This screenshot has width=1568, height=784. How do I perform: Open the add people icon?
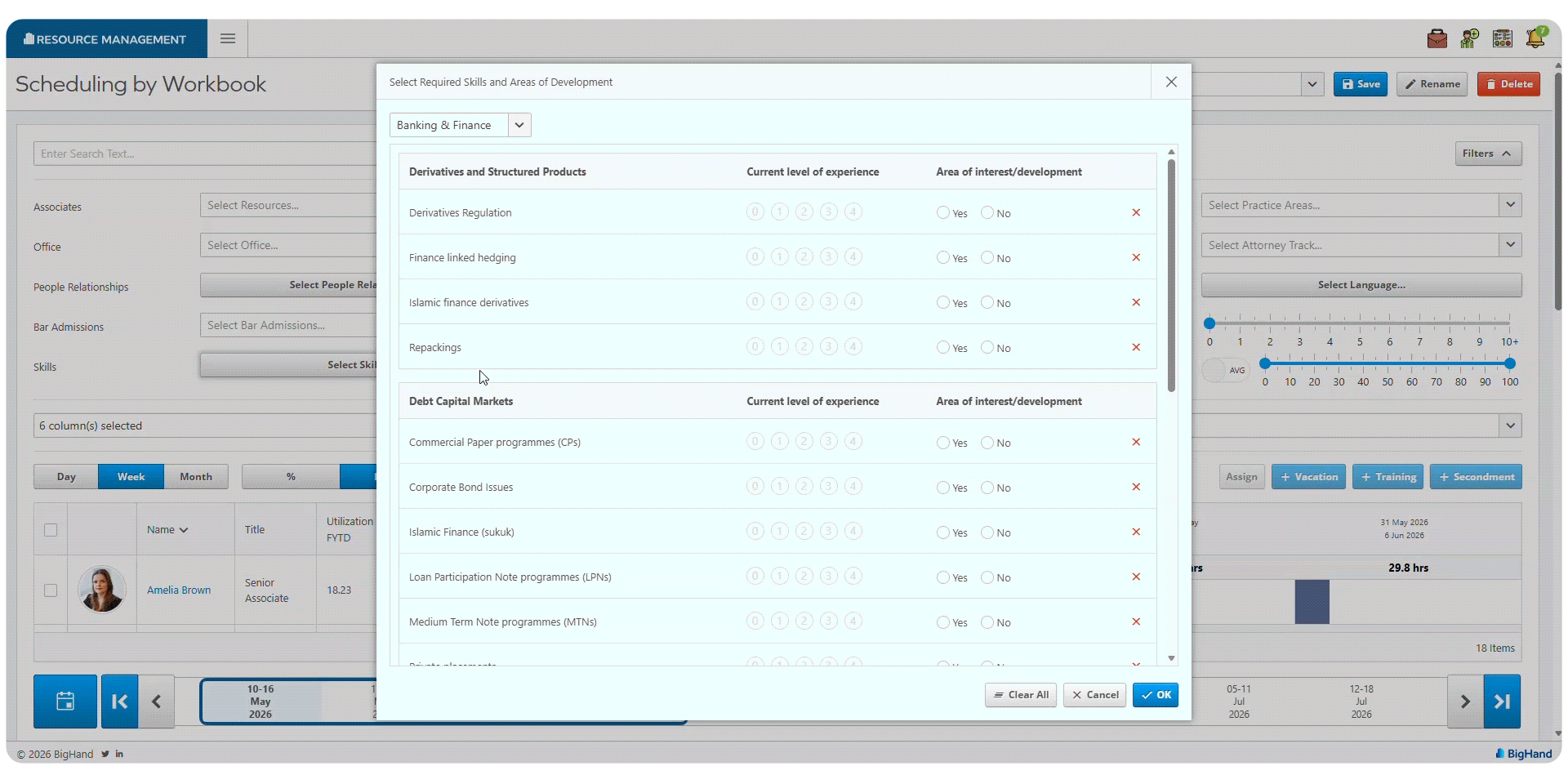tap(1470, 38)
